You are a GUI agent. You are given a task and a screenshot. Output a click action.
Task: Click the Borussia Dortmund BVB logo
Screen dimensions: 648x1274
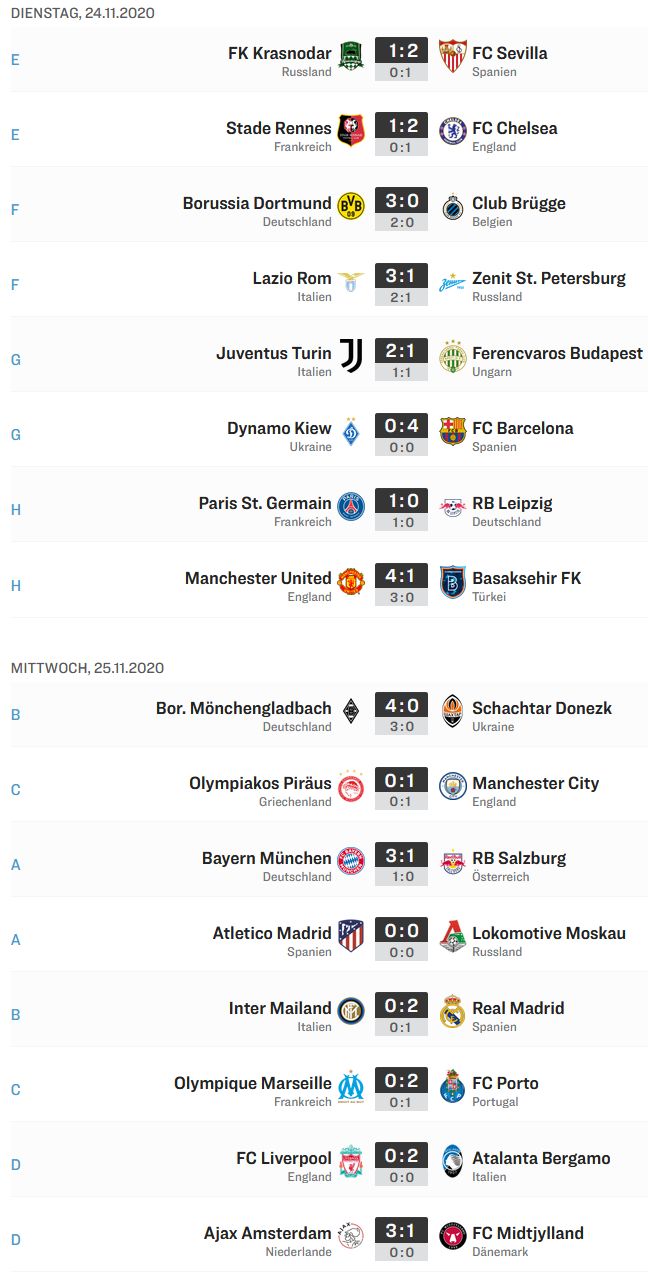(351, 205)
